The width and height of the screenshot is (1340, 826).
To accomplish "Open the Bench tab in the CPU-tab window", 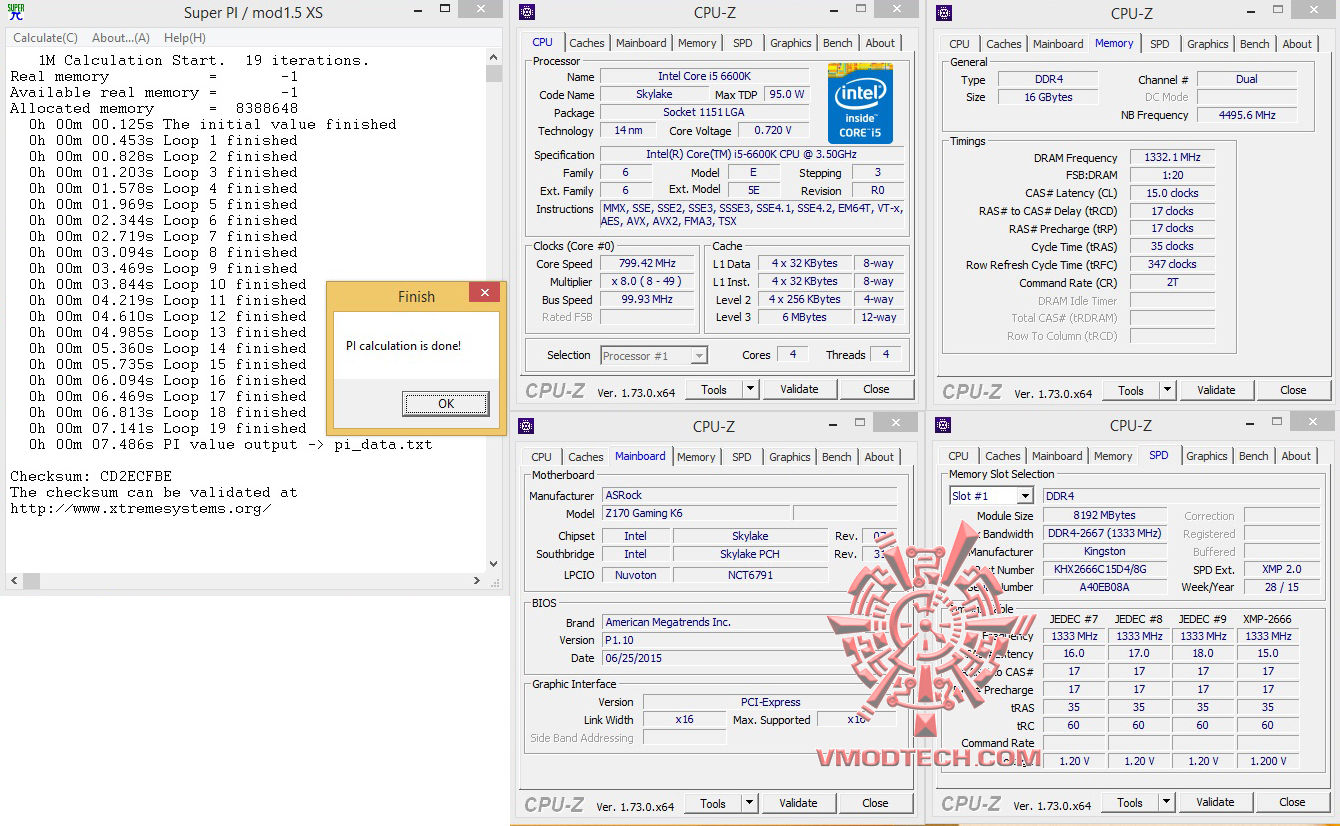I will tap(838, 43).
